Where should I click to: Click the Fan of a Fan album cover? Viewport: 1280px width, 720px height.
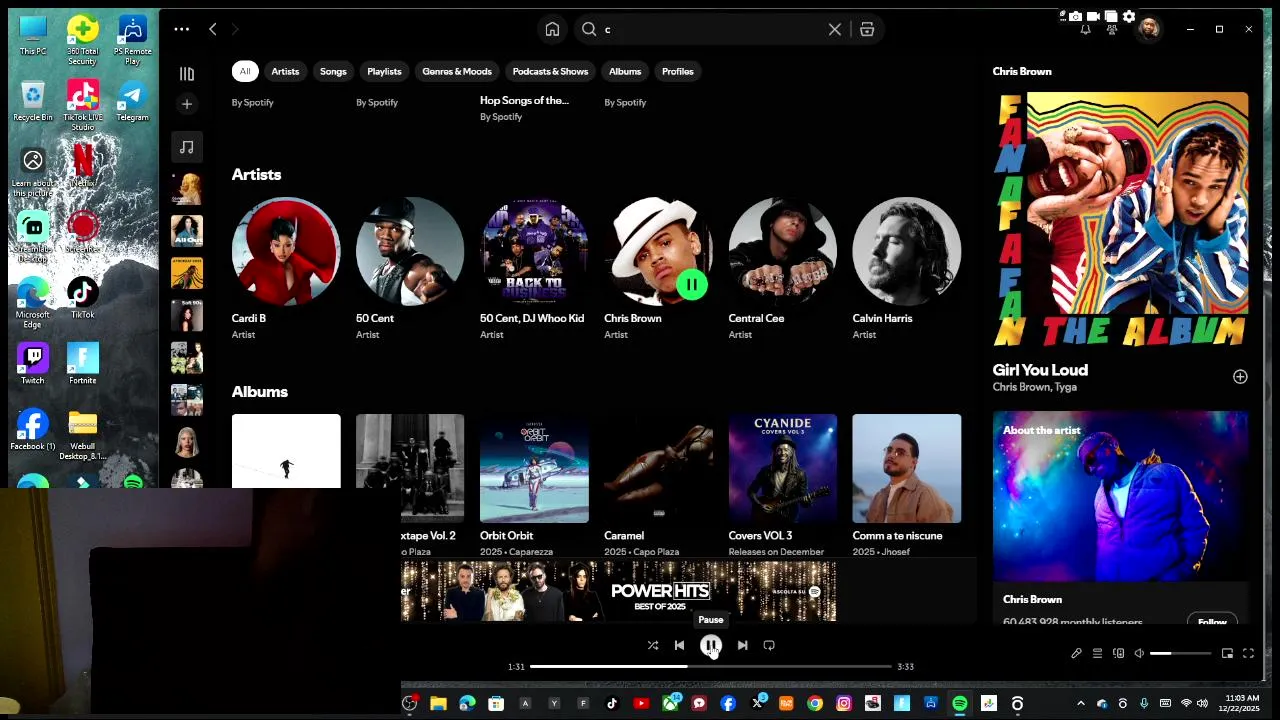pyautogui.click(x=1120, y=219)
